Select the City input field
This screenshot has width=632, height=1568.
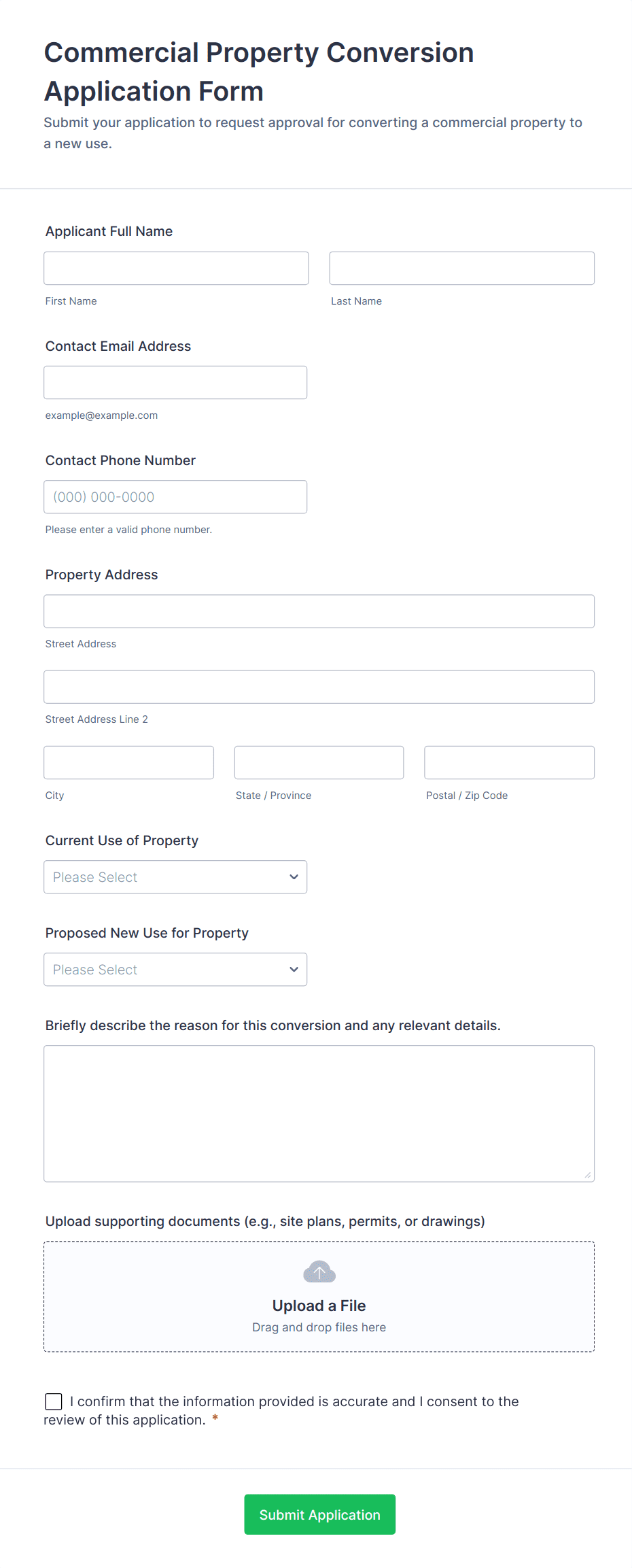click(128, 762)
